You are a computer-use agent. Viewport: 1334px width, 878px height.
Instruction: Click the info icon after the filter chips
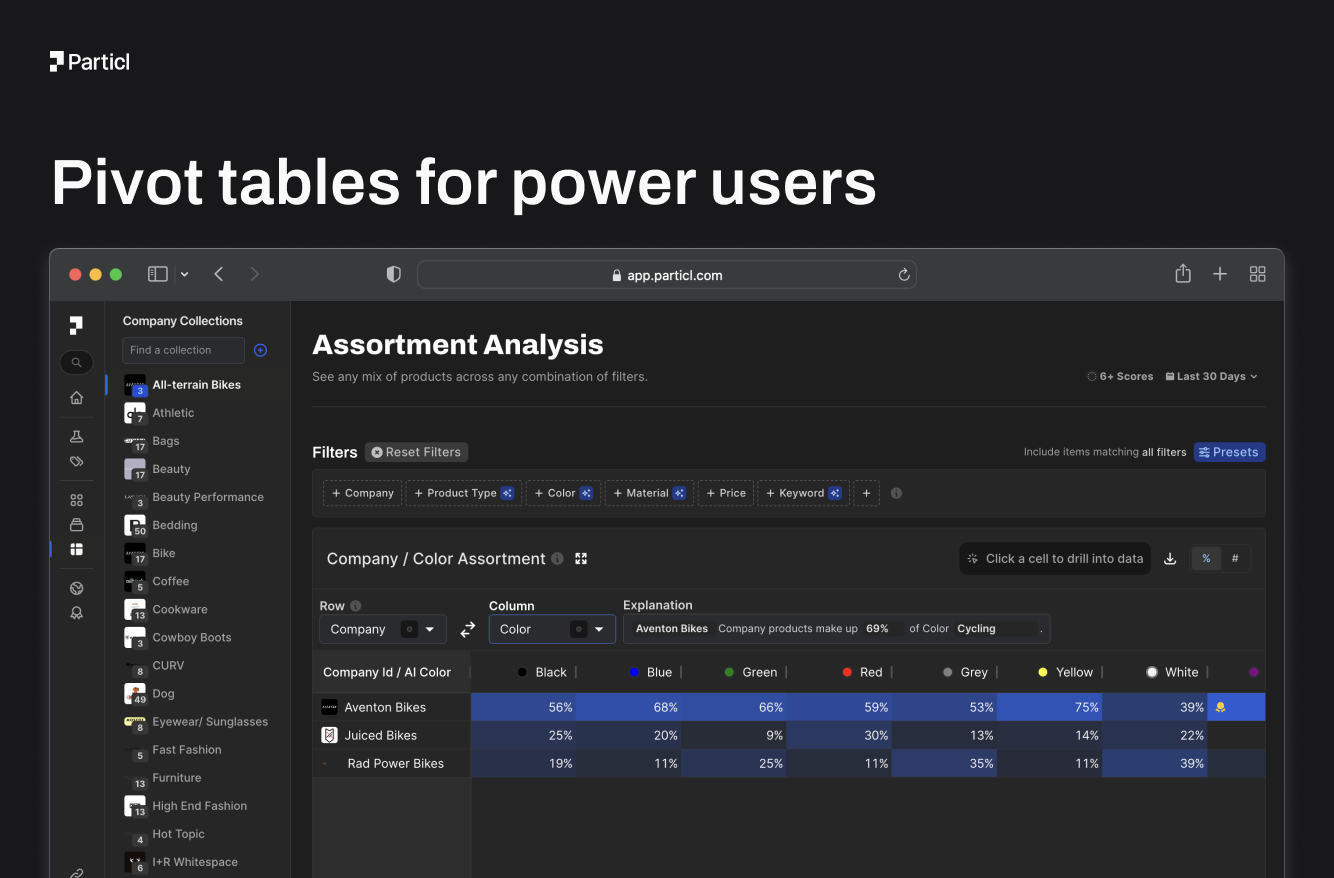pos(896,493)
